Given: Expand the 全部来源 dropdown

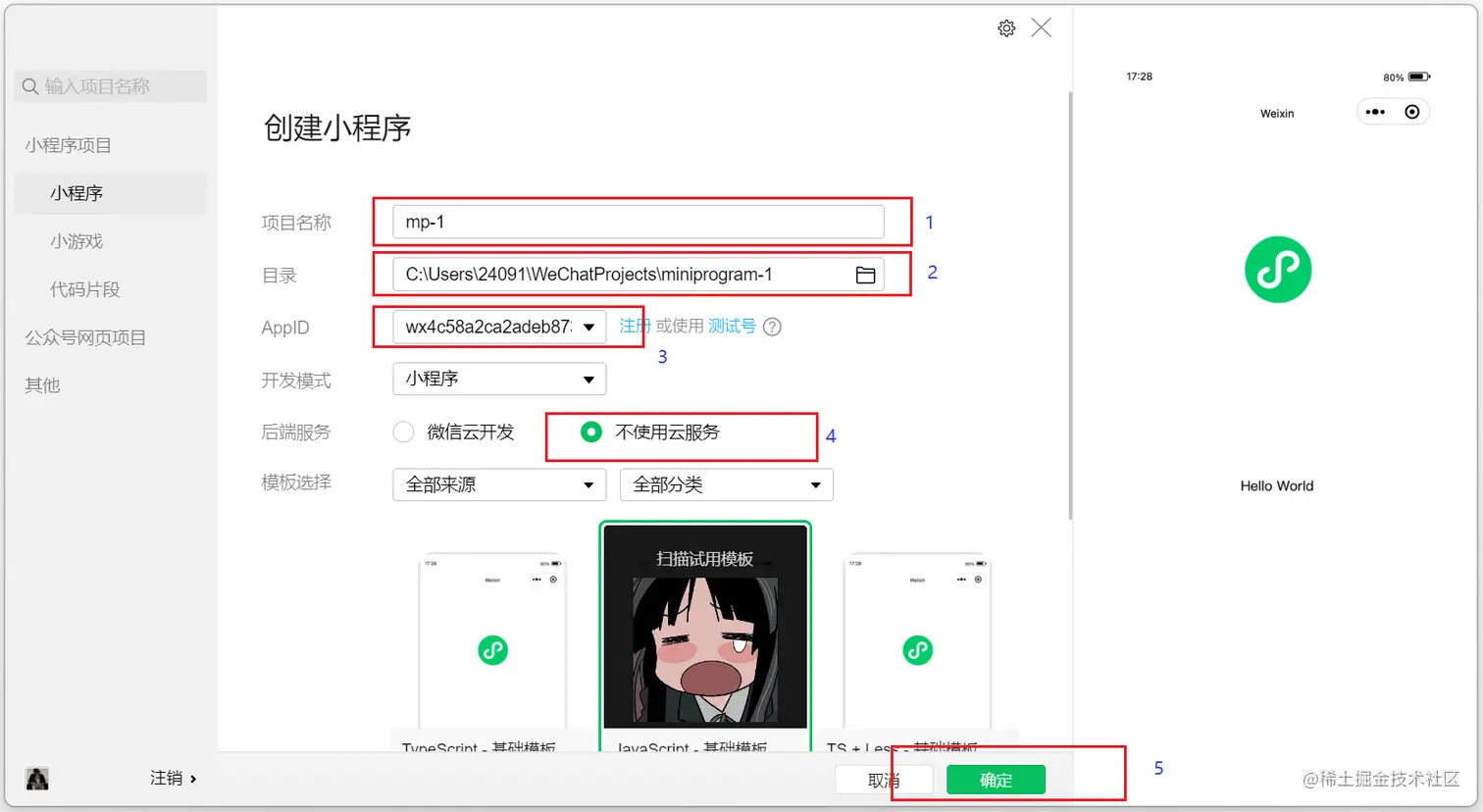Looking at the screenshot, I should point(498,484).
